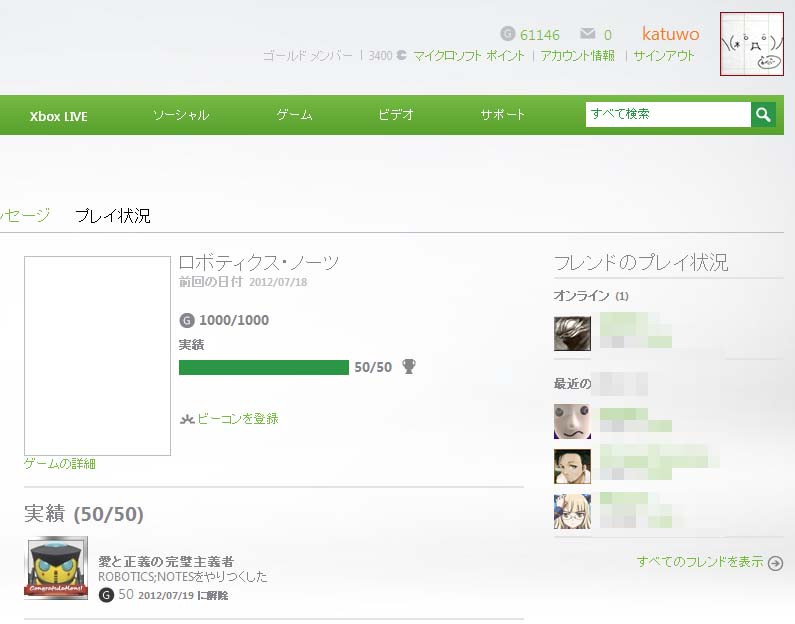Click the G icon beside achievement score 50

point(106,595)
